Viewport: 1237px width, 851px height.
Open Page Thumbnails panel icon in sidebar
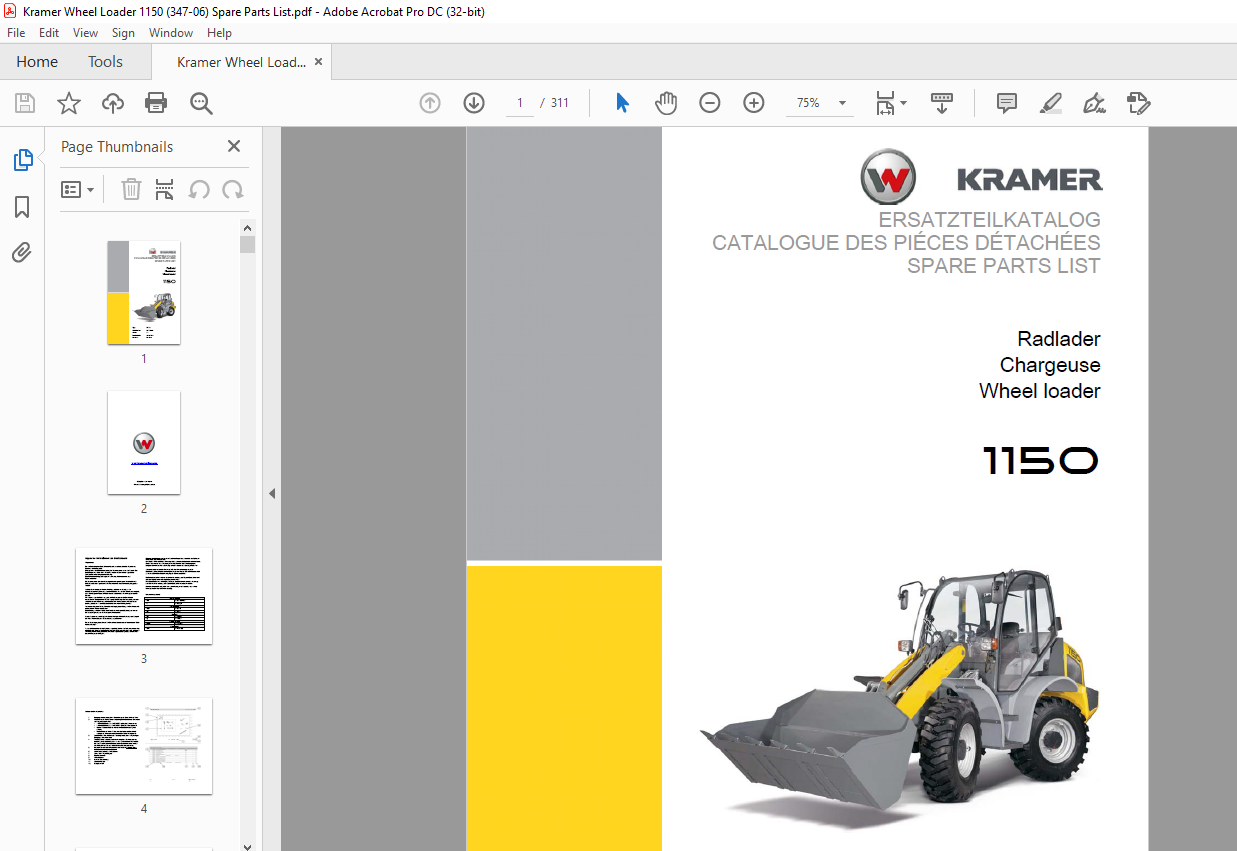22,160
